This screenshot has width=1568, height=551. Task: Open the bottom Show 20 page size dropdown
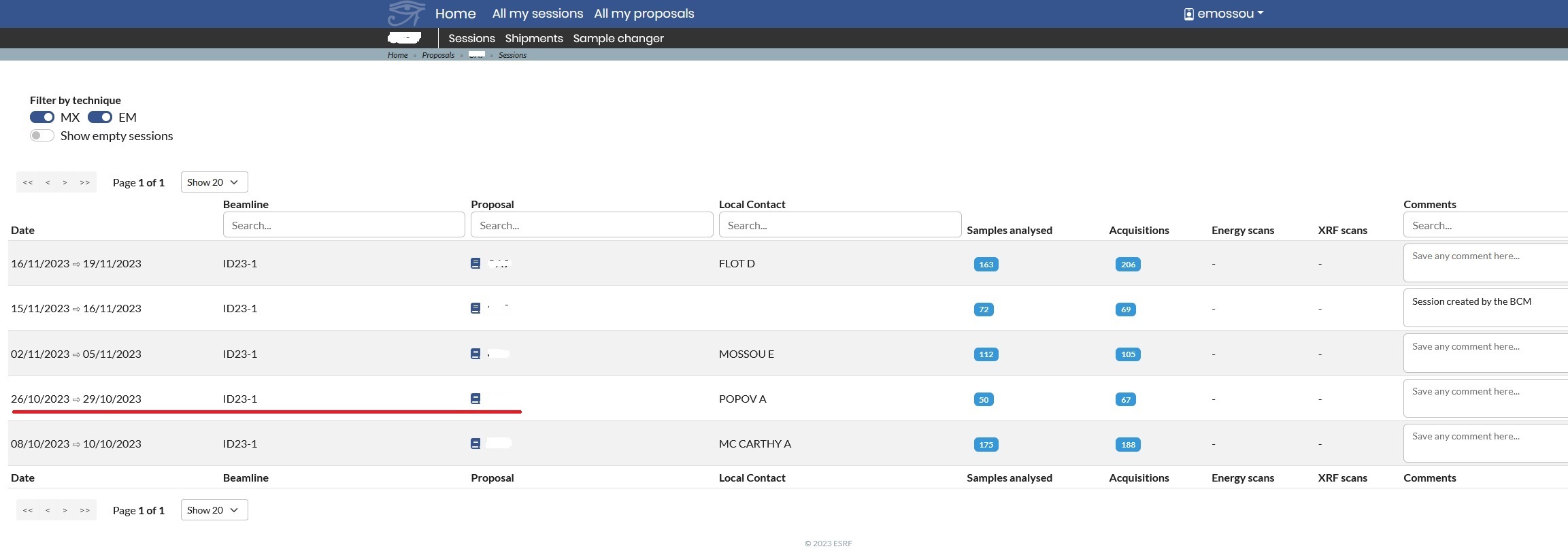pyautogui.click(x=214, y=510)
